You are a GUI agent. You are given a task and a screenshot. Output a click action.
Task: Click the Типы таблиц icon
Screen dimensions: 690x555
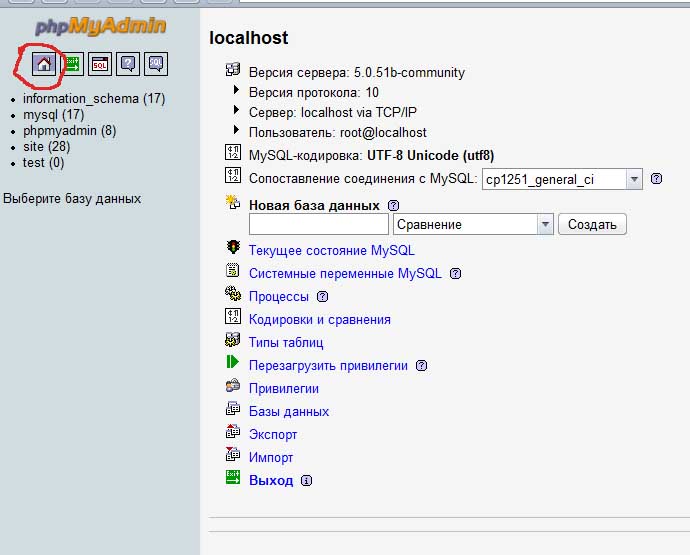point(233,339)
